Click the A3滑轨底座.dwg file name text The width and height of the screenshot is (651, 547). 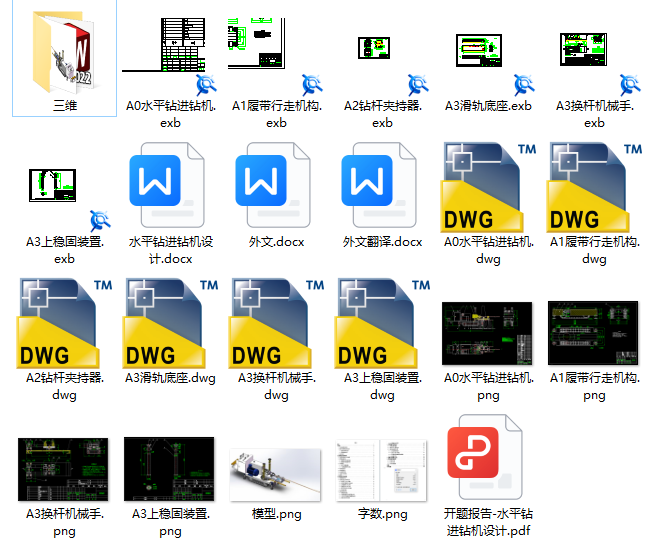pyautogui.click(x=171, y=378)
